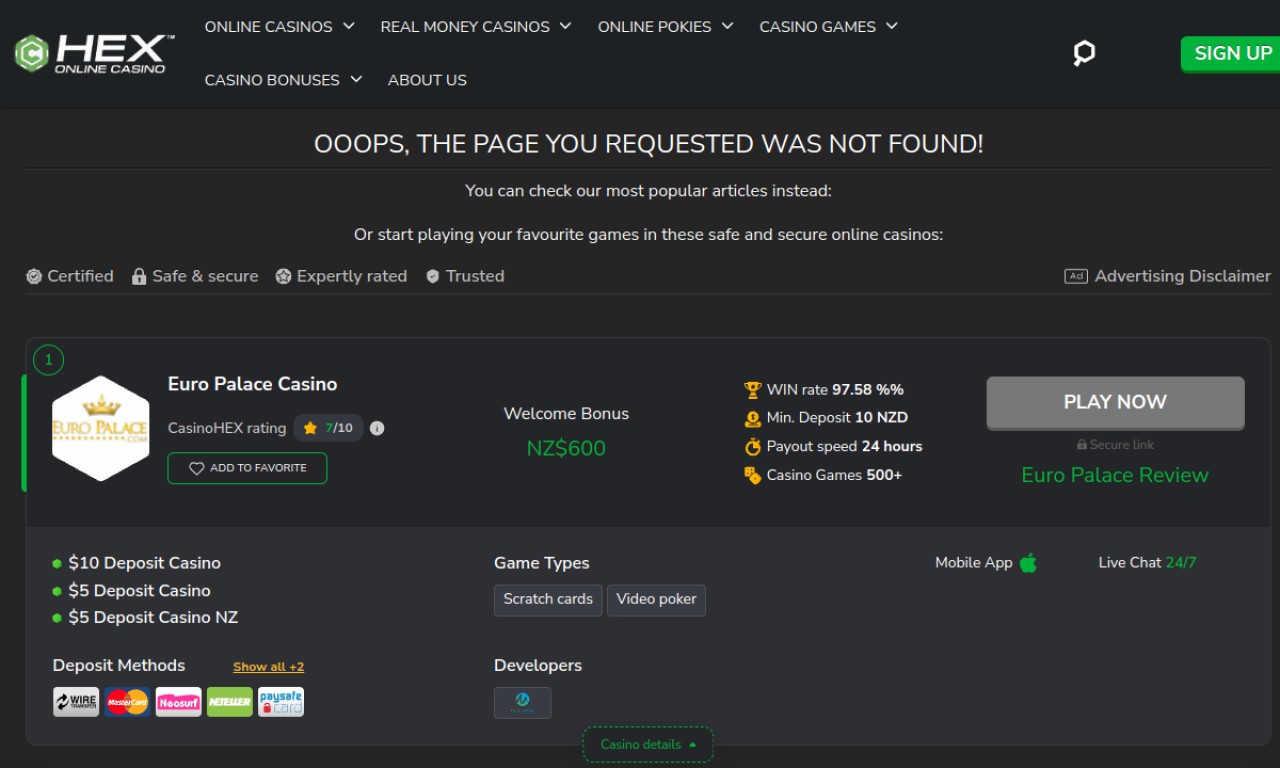
Task: Click the Live Chat 24/7 label
Action: point(1147,563)
